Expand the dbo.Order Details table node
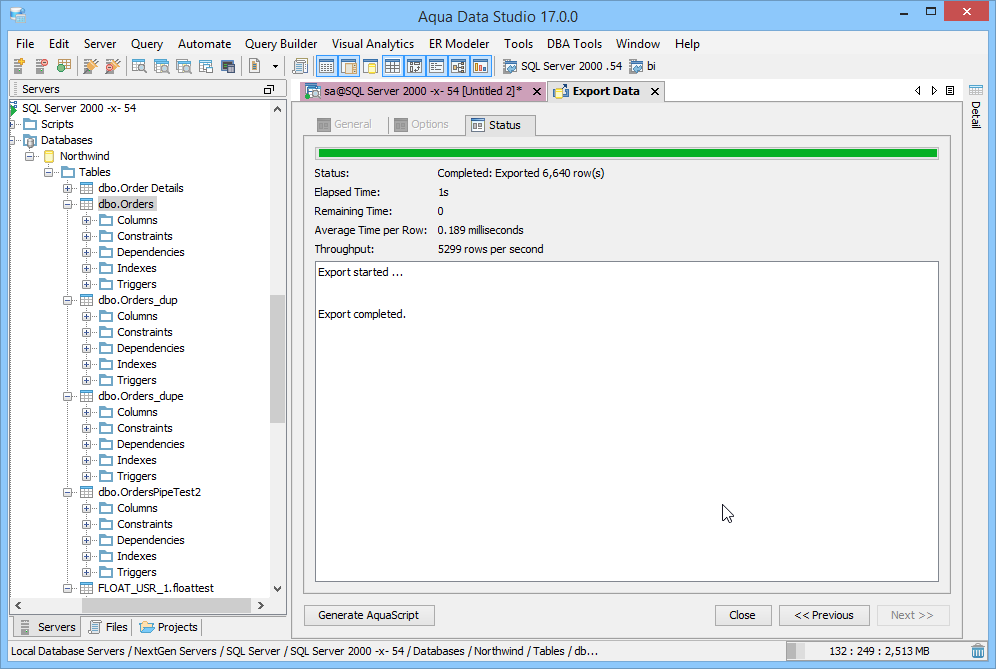 [67, 189]
